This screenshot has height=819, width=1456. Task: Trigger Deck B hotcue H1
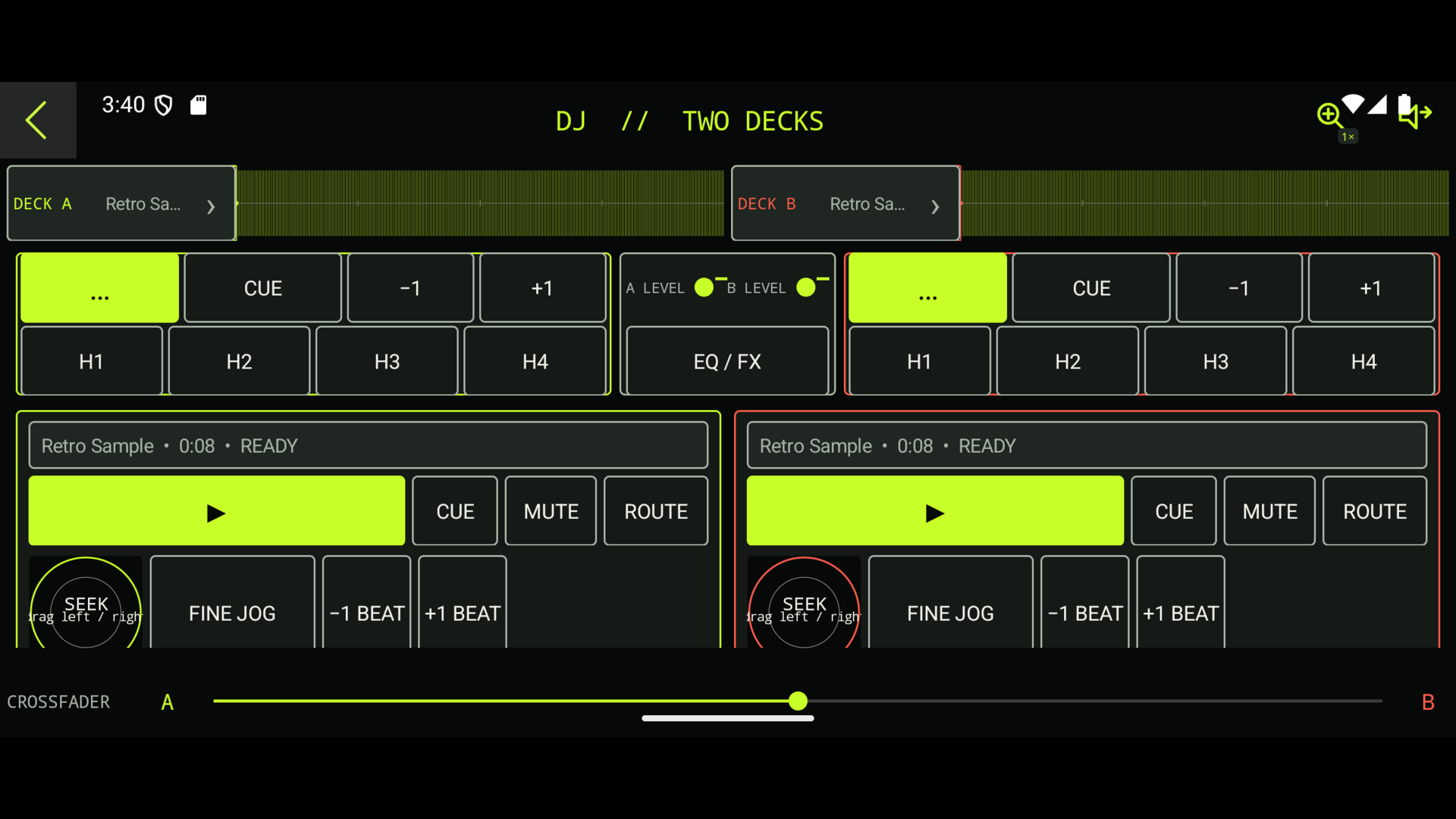(919, 361)
